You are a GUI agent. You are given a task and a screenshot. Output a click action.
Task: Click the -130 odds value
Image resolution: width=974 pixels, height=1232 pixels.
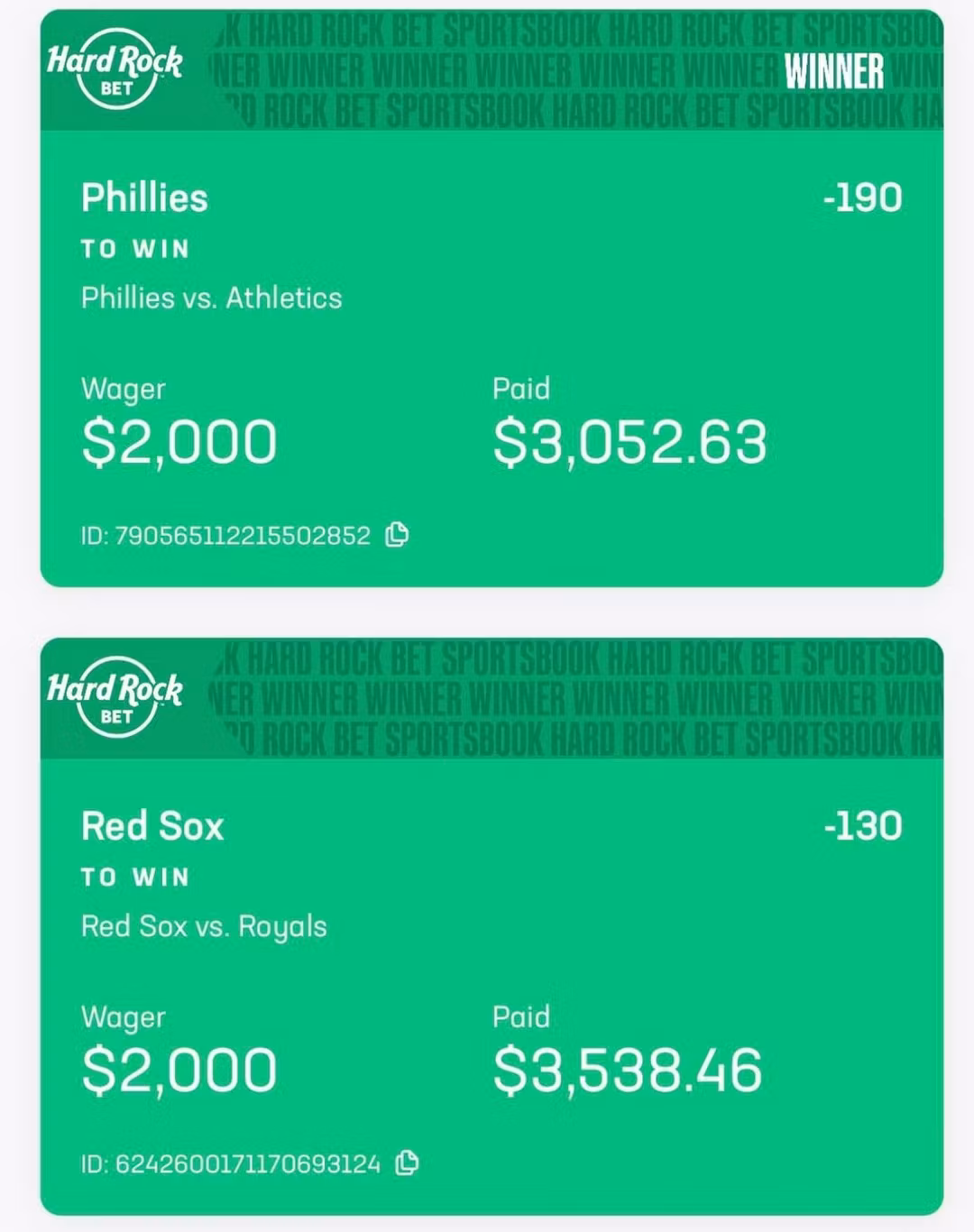pyautogui.click(x=862, y=827)
